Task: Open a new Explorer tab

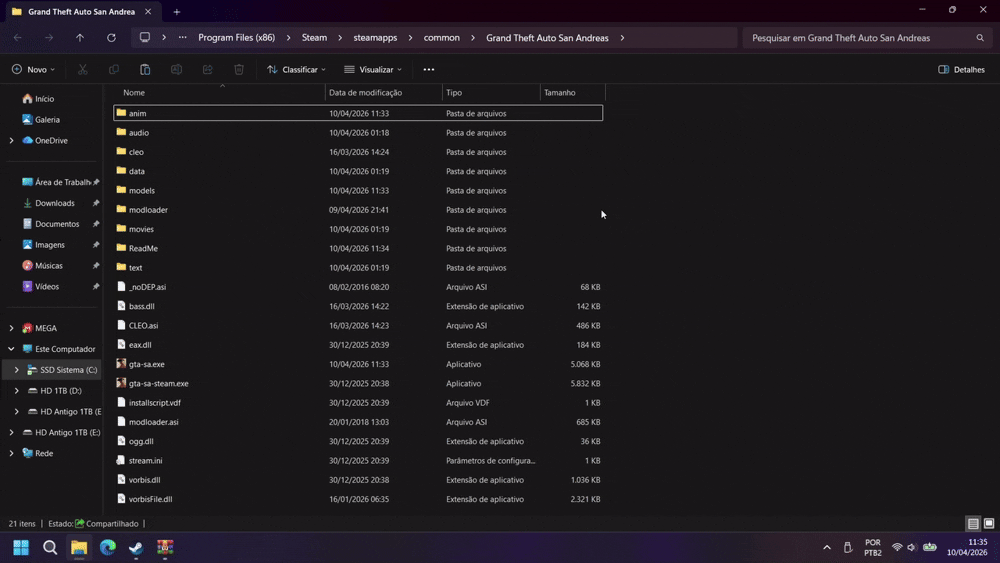Action: click(177, 11)
